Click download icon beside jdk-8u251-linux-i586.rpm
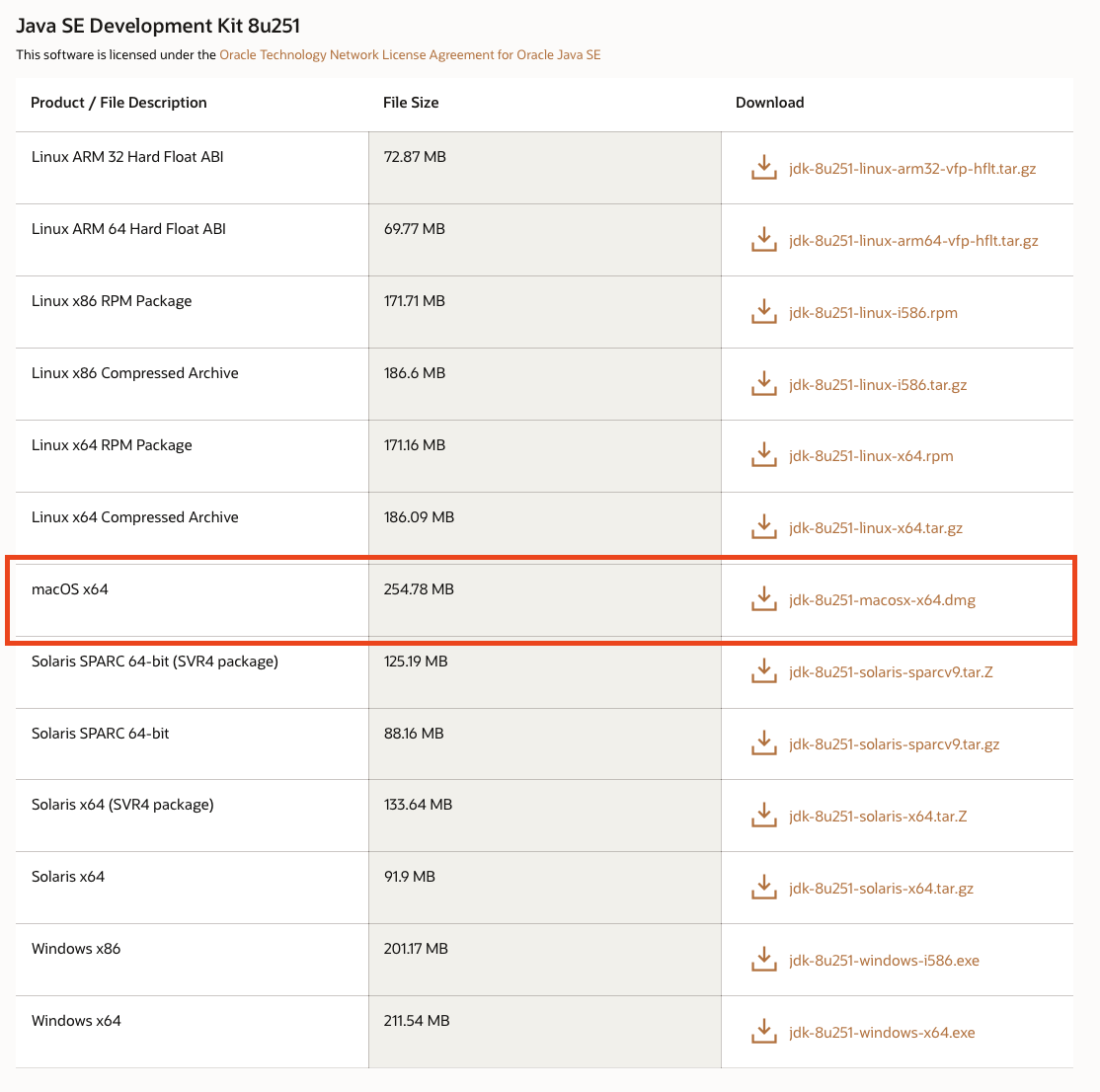Image resolution: width=1100 pixels, height=1092 pixels. (x=764, y=312)
